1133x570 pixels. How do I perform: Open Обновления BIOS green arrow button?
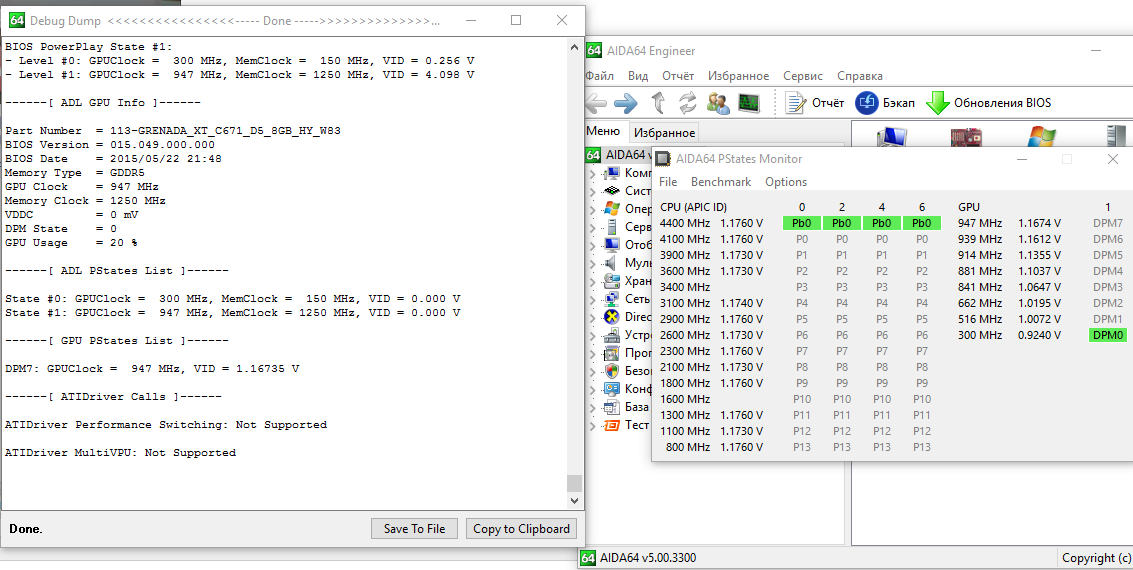(988, 103)
